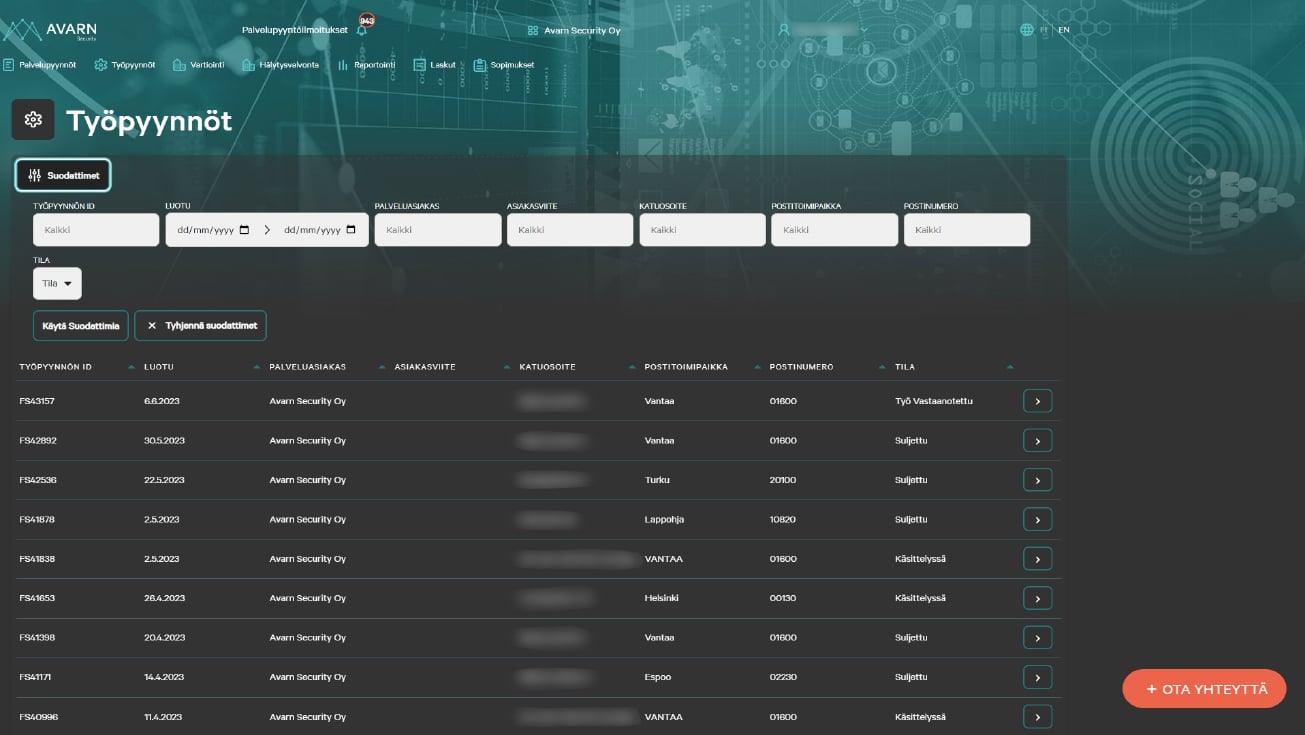Click the Asiakasviite filter field
The image size is (1305, 735).
pos(570,230)
